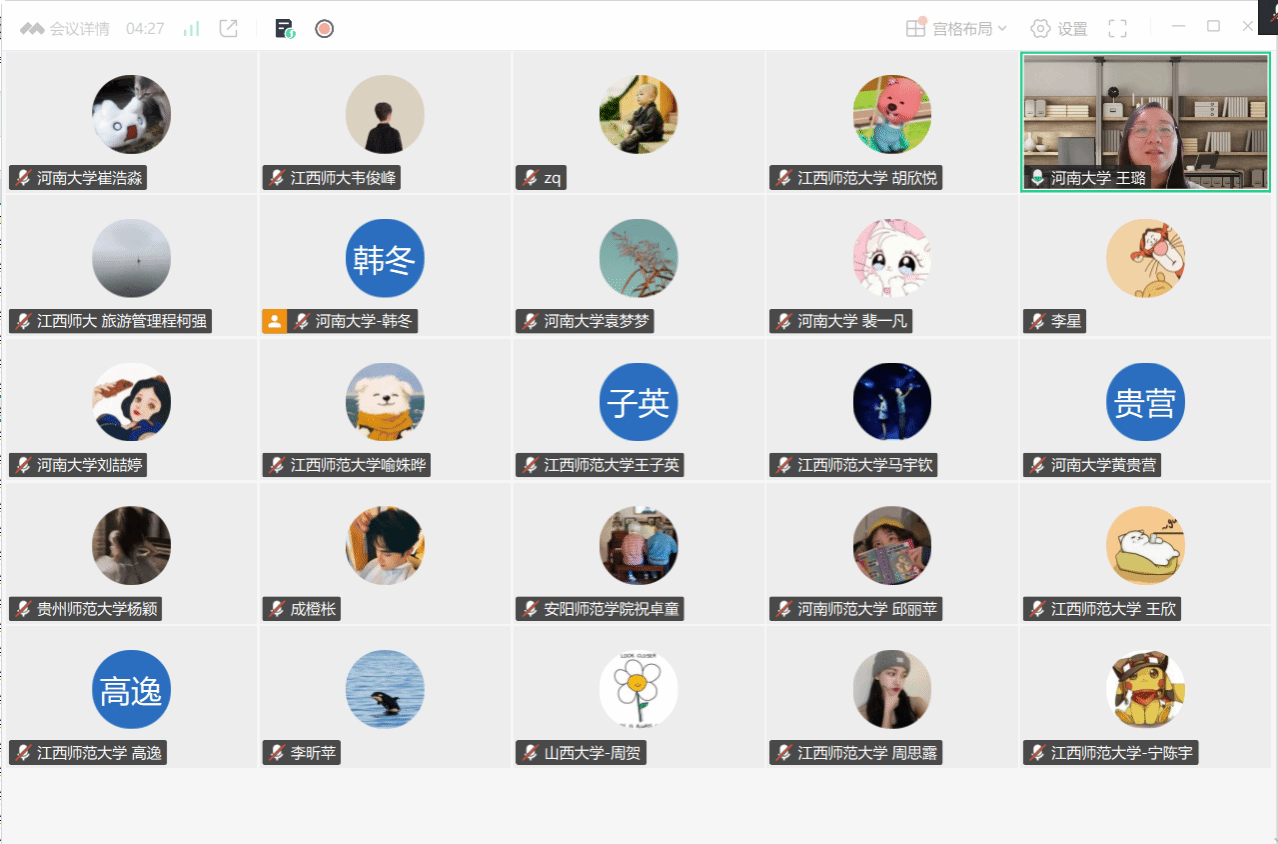Click the network signal strength icon
This screenshot has height=844, width=1278.
pyautogui.click(x=191, y=29)
